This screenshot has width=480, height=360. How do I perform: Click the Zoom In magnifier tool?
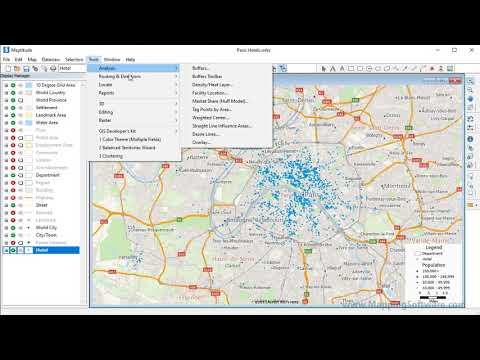tap(470, 81)
